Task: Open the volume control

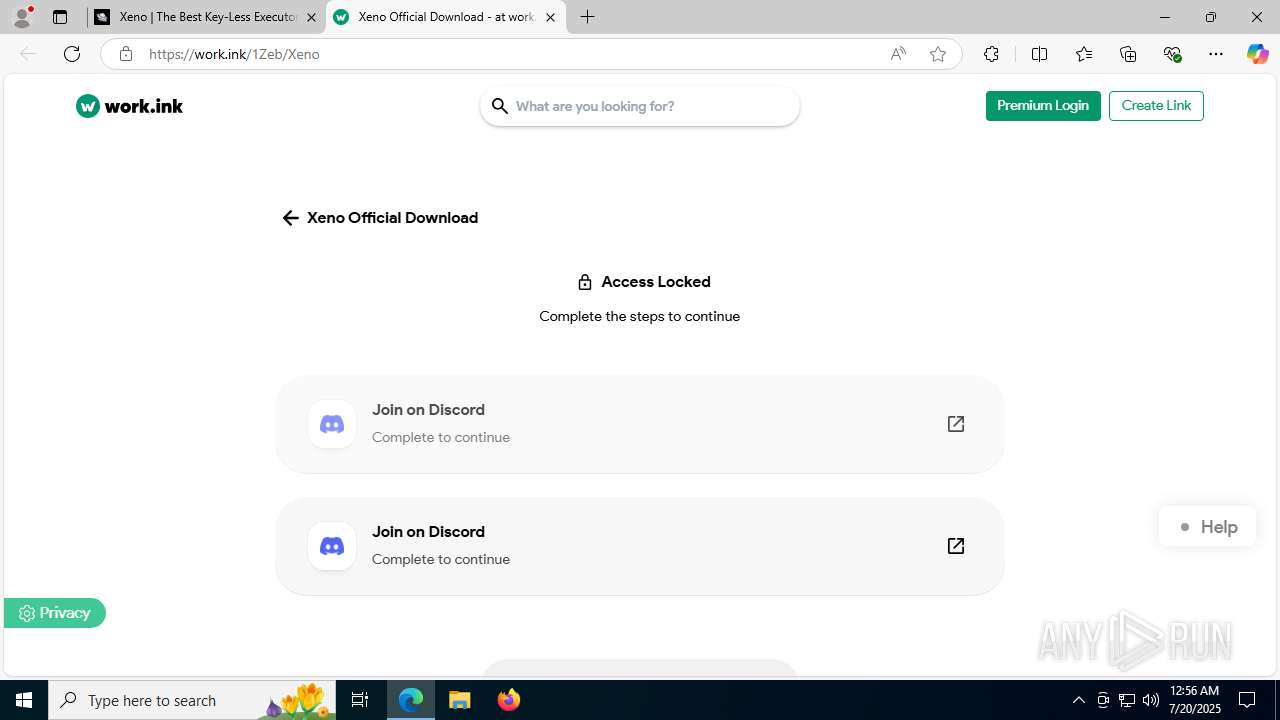Action: 1151,700
